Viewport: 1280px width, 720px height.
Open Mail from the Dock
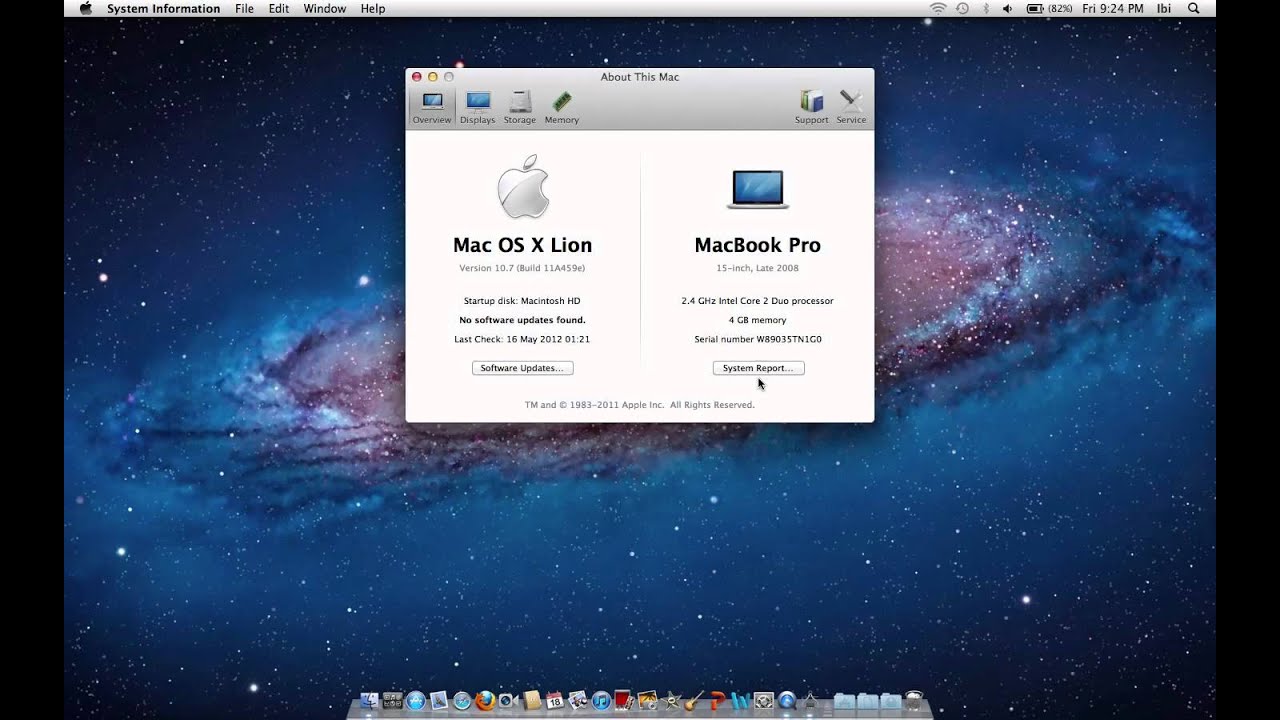pos(439,701)
